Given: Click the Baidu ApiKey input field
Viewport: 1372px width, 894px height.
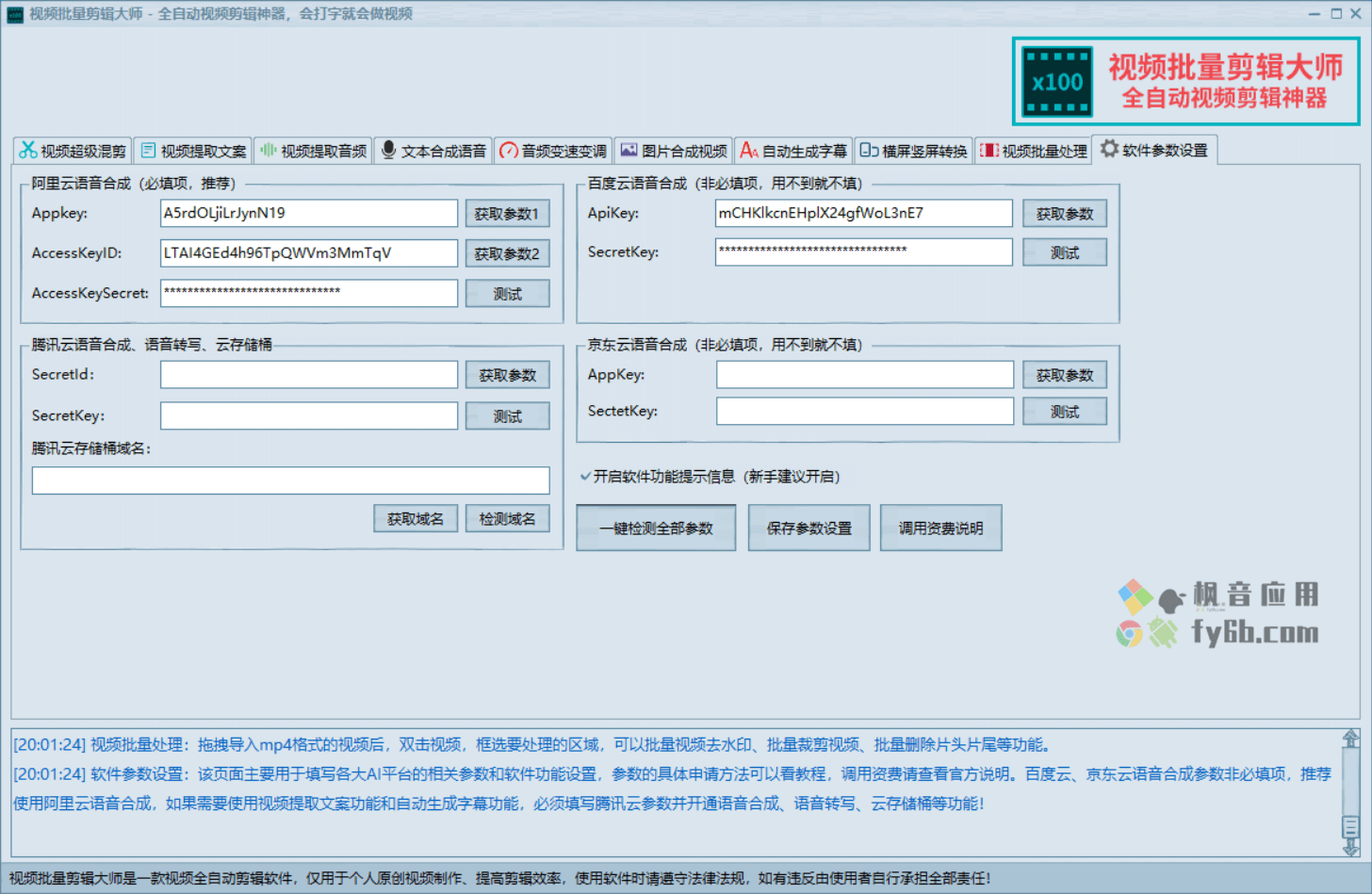Looking at the screenshot, I should tap(864, 213).
